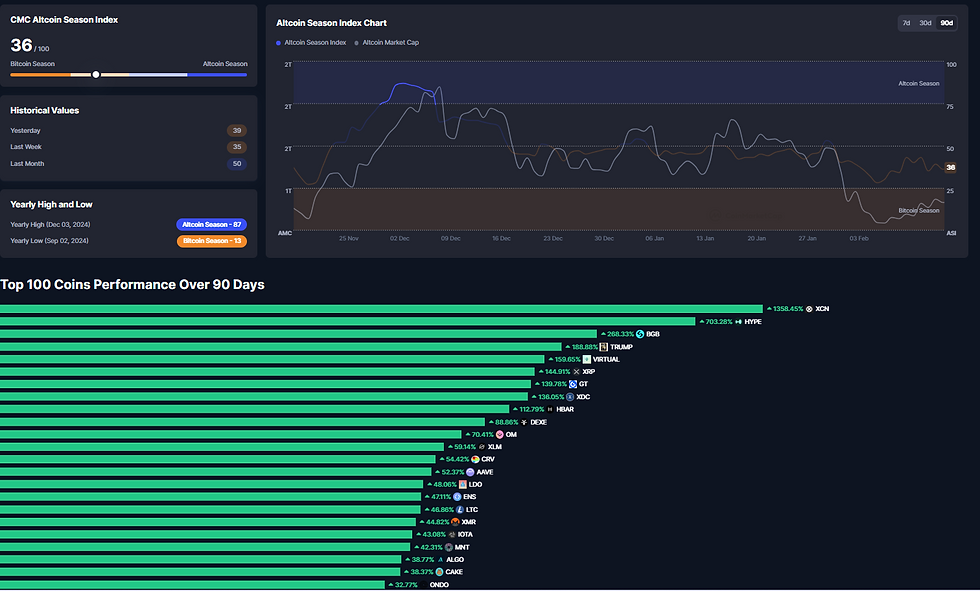This screenshot has width=980, height=591.
Task: Select the 90d chart range
Action: point(947,23)
